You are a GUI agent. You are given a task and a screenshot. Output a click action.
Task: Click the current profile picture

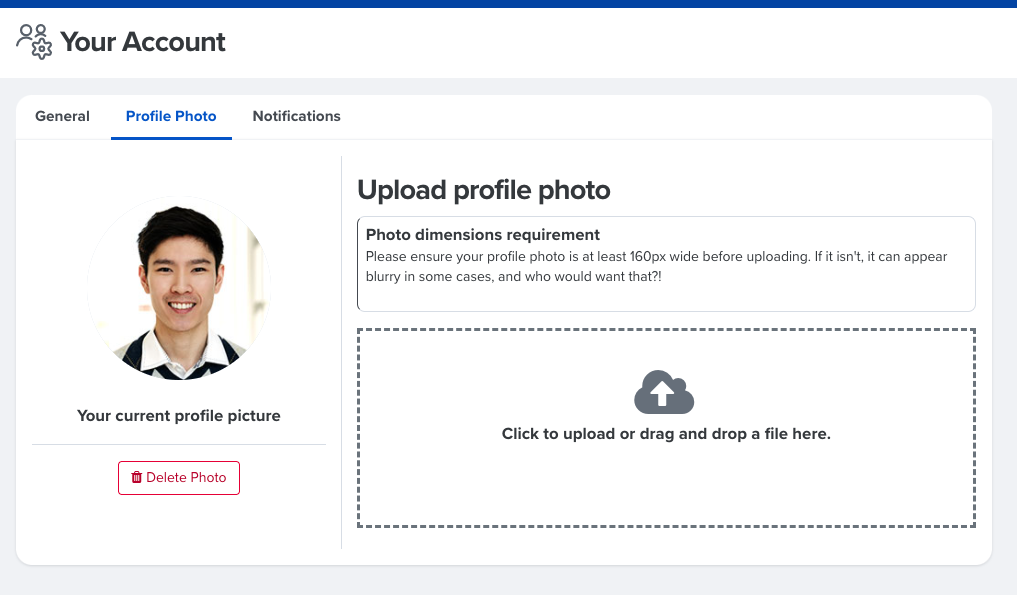pyautogui.click(x=178, y=288)
